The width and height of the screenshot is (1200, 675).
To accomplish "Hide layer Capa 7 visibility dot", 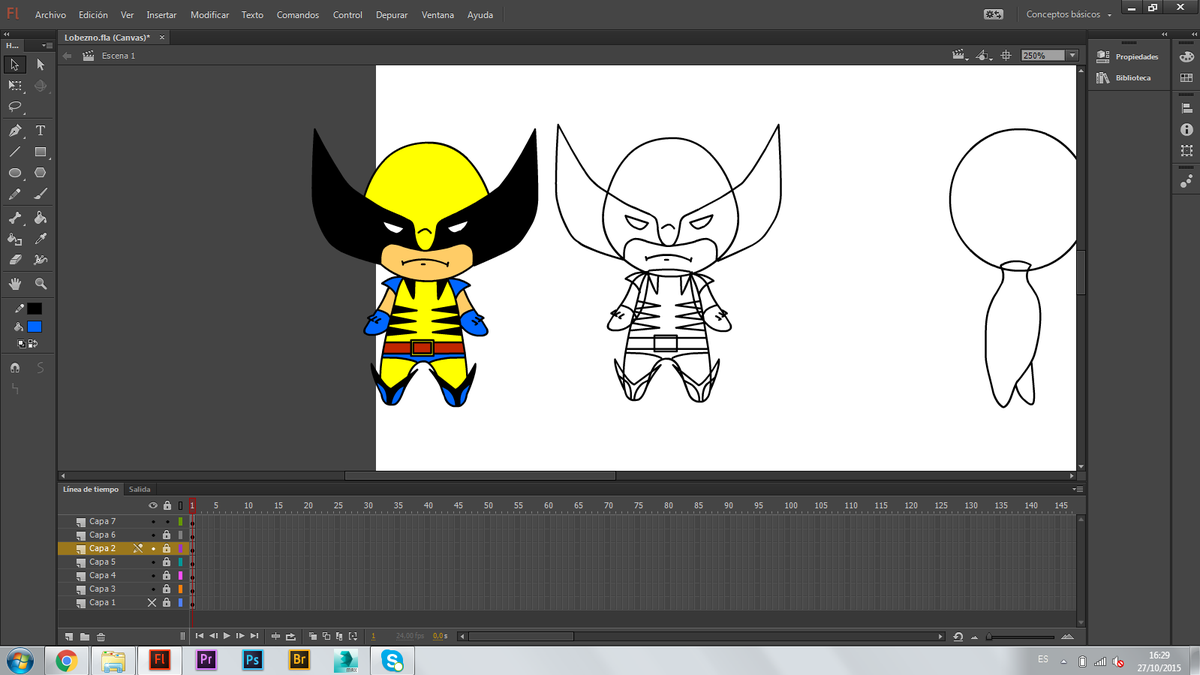I will coord(153,522).
